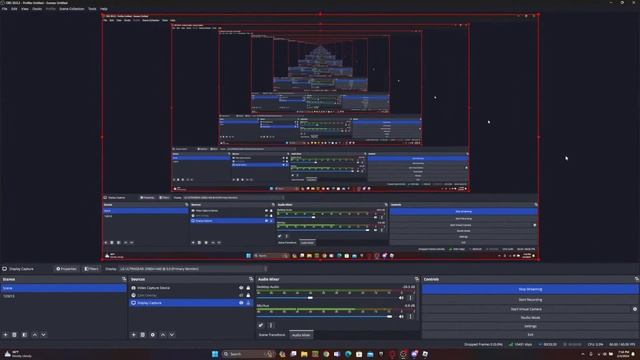Screen dimensions: 640x360
Task: Configure virtual camera gear icon
Action: coord(635,309)
